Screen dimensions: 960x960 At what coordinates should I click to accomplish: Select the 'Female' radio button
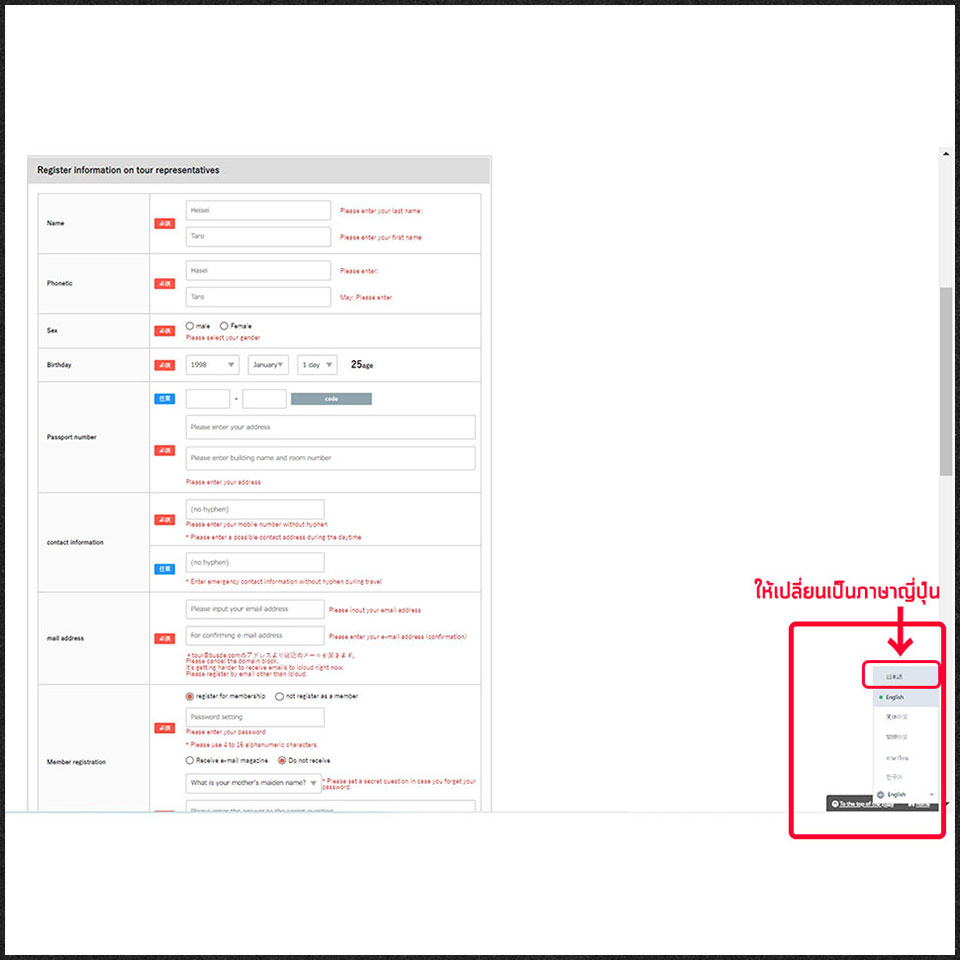[224, 326]
